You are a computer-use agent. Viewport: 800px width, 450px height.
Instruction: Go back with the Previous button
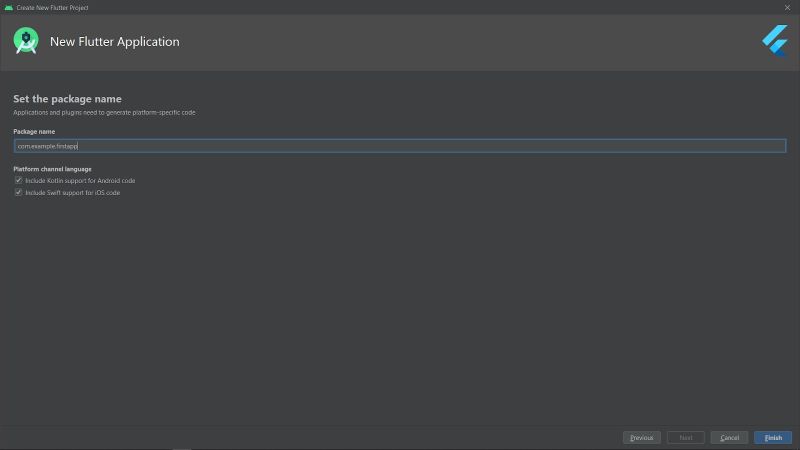click(641, 438)
